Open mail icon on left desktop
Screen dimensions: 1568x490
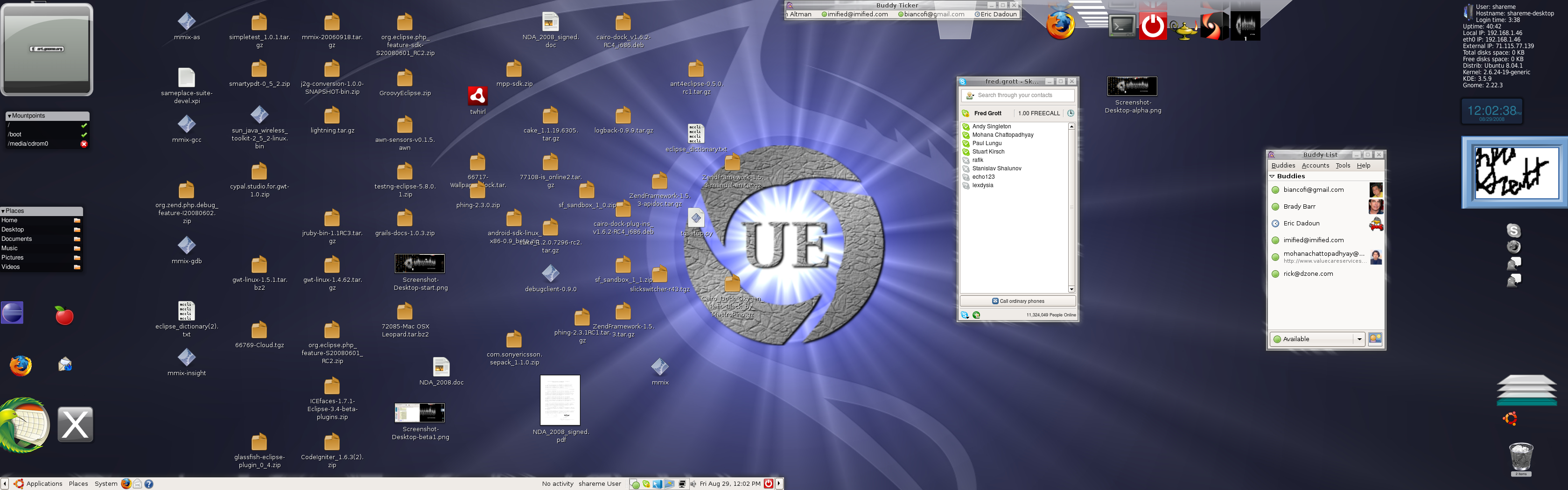(64, 364)
